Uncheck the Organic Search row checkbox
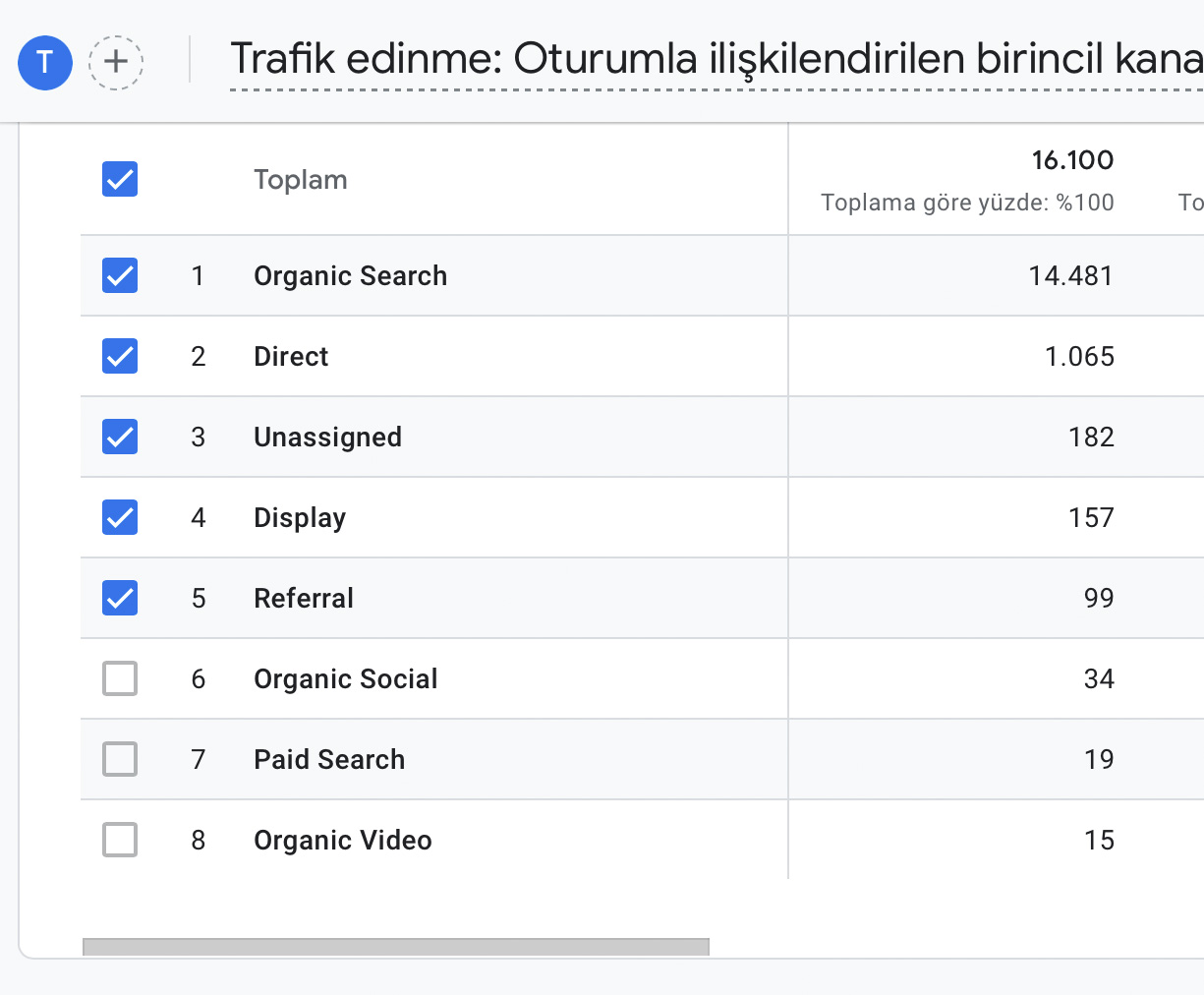This screenshot has height=995, width=1204. coord(120,275)
